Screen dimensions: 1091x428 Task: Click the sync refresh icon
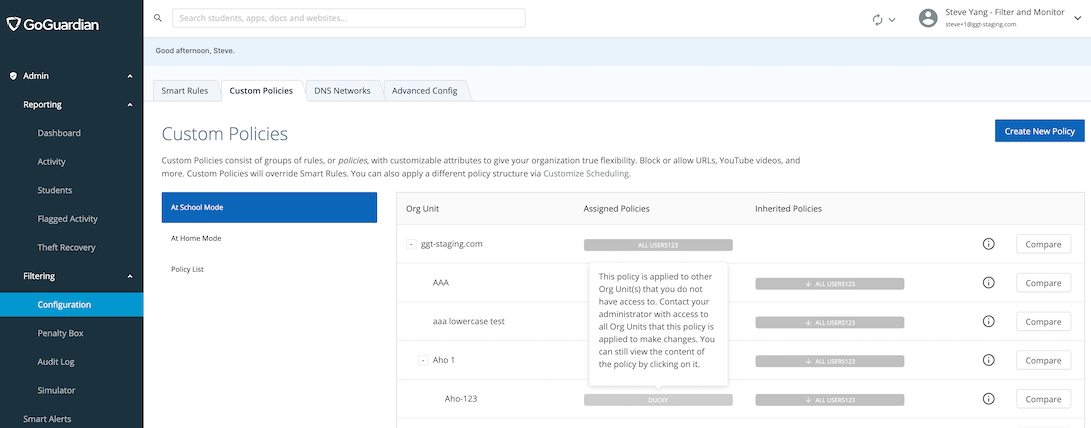(x=878, y=19)
